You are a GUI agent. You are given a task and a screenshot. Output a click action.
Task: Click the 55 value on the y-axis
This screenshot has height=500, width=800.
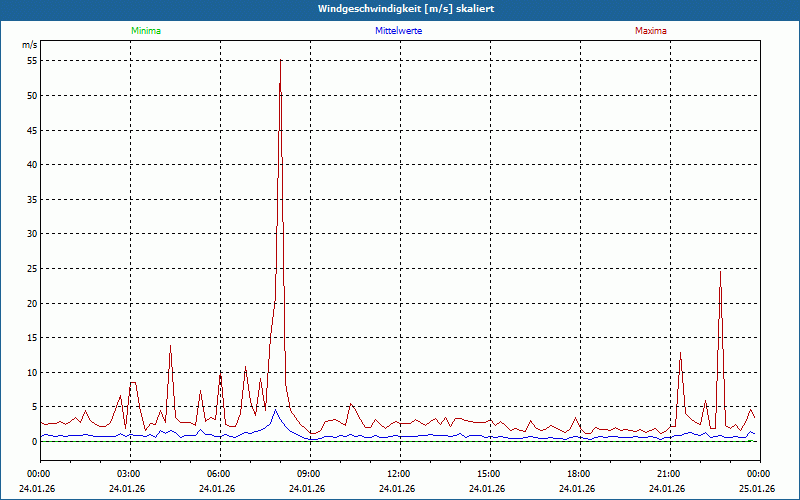pyautogui.click(x=32, y=61)
